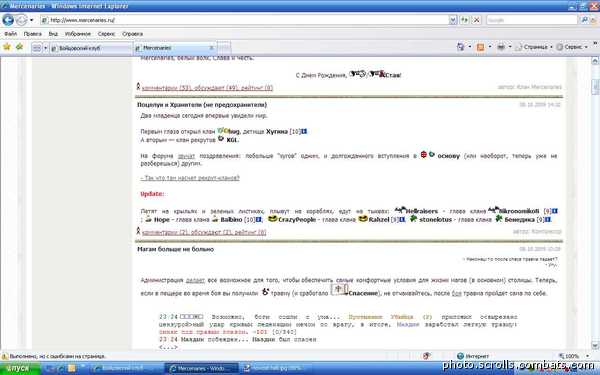Open the underlined 'делает' link in Администрация text

click(195, 280)
